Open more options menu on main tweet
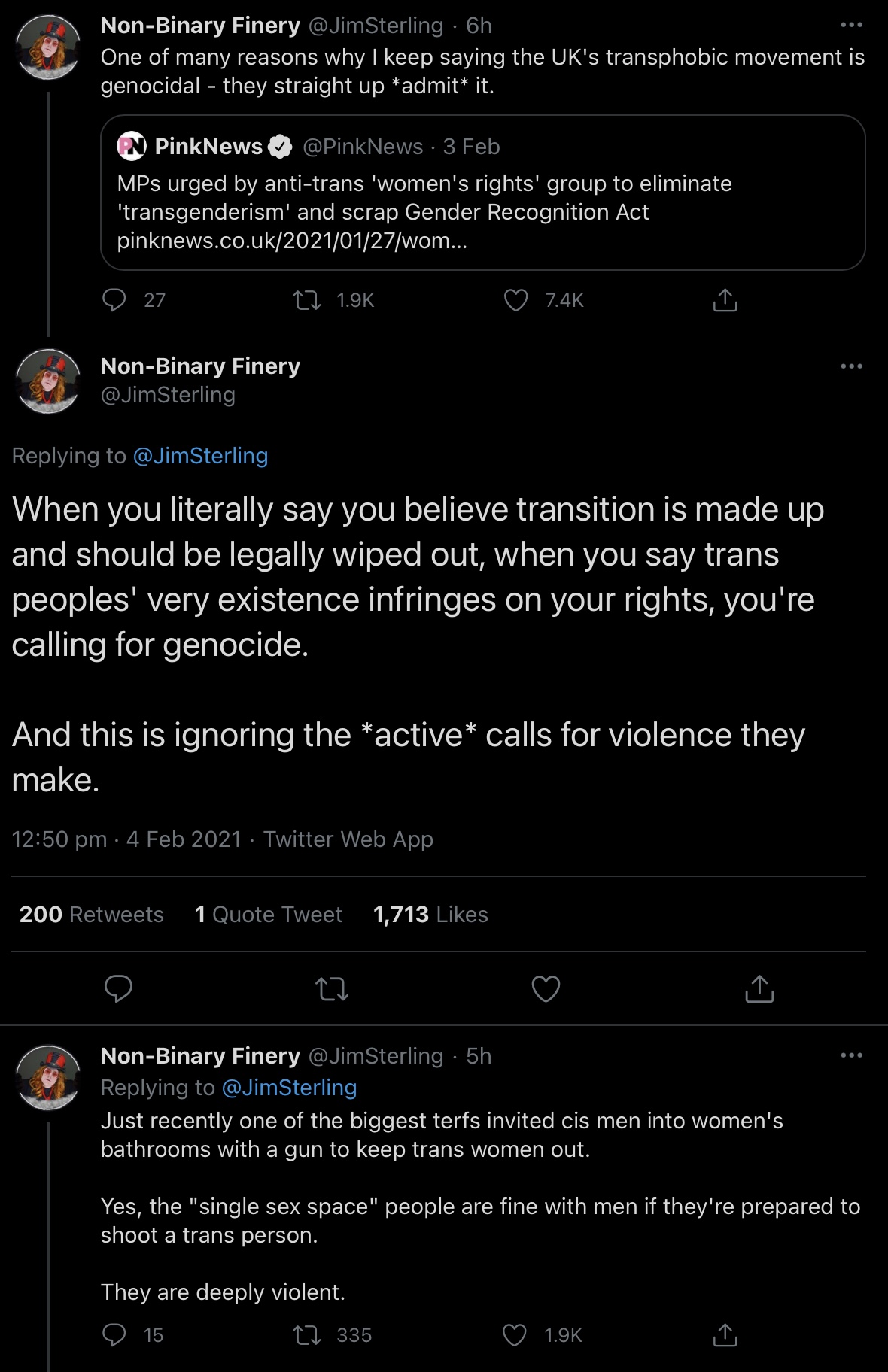This screenshot has width=888, height=1372. 851,366
